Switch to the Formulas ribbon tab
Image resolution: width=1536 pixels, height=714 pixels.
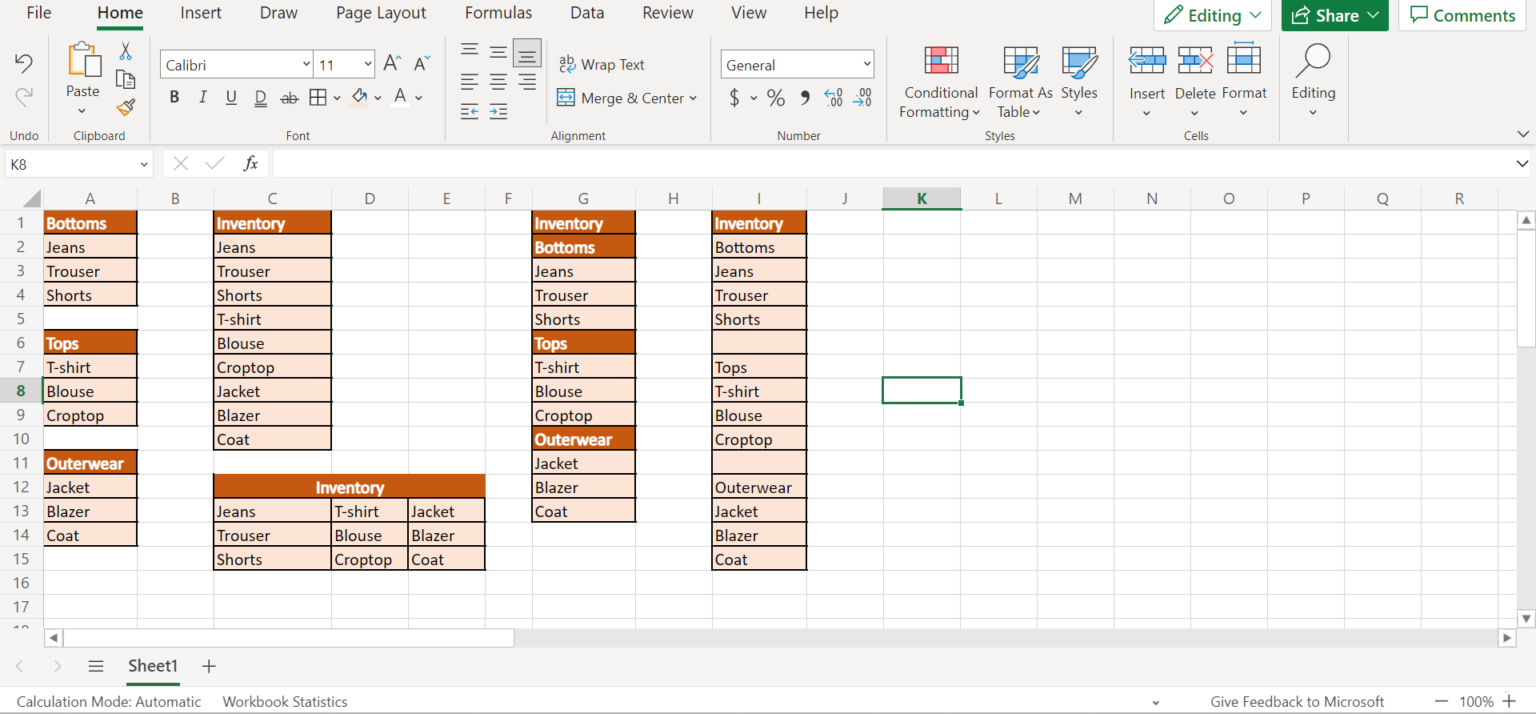498,13
